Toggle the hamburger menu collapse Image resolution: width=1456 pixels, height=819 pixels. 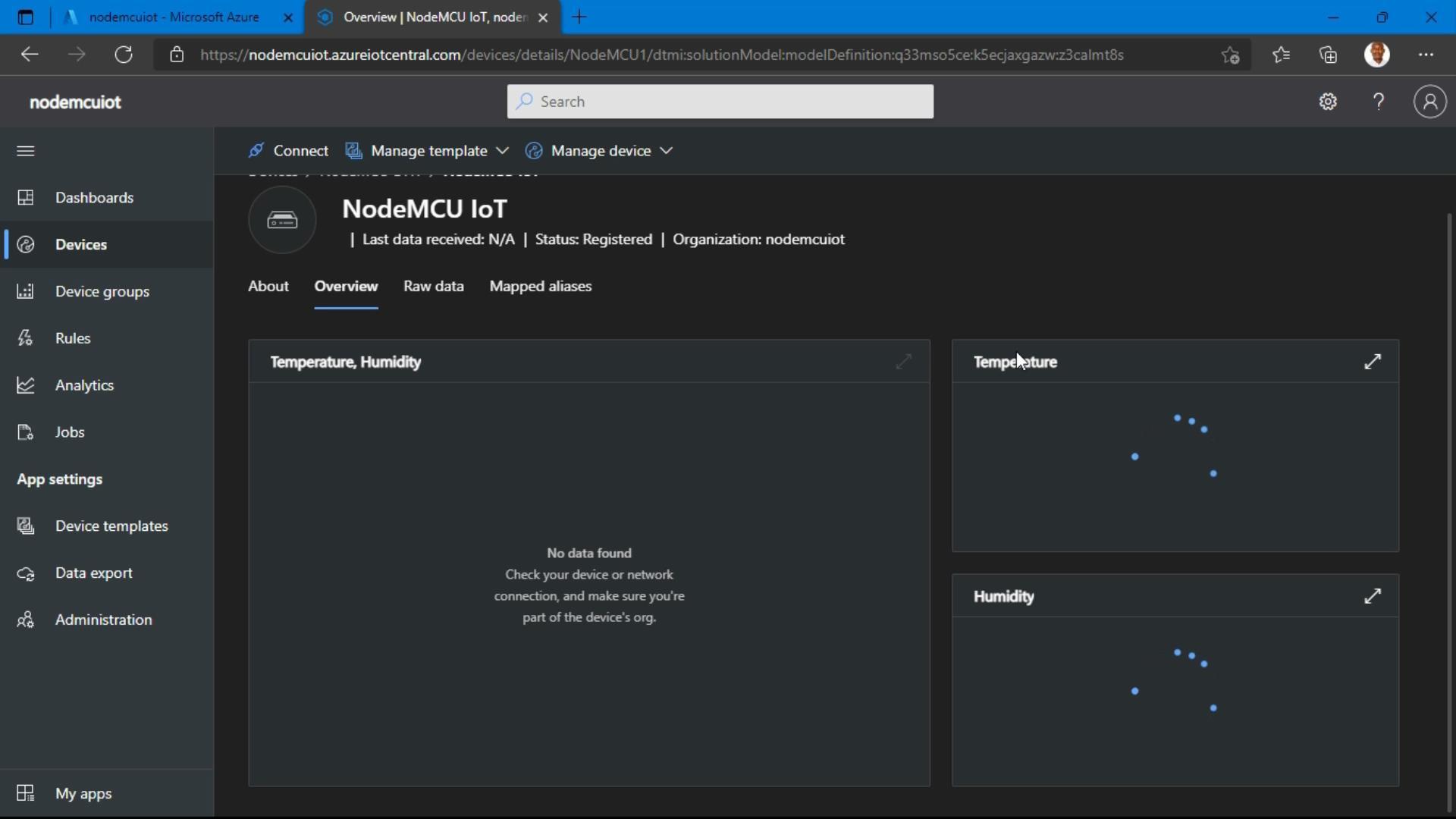tap(25, 151)
